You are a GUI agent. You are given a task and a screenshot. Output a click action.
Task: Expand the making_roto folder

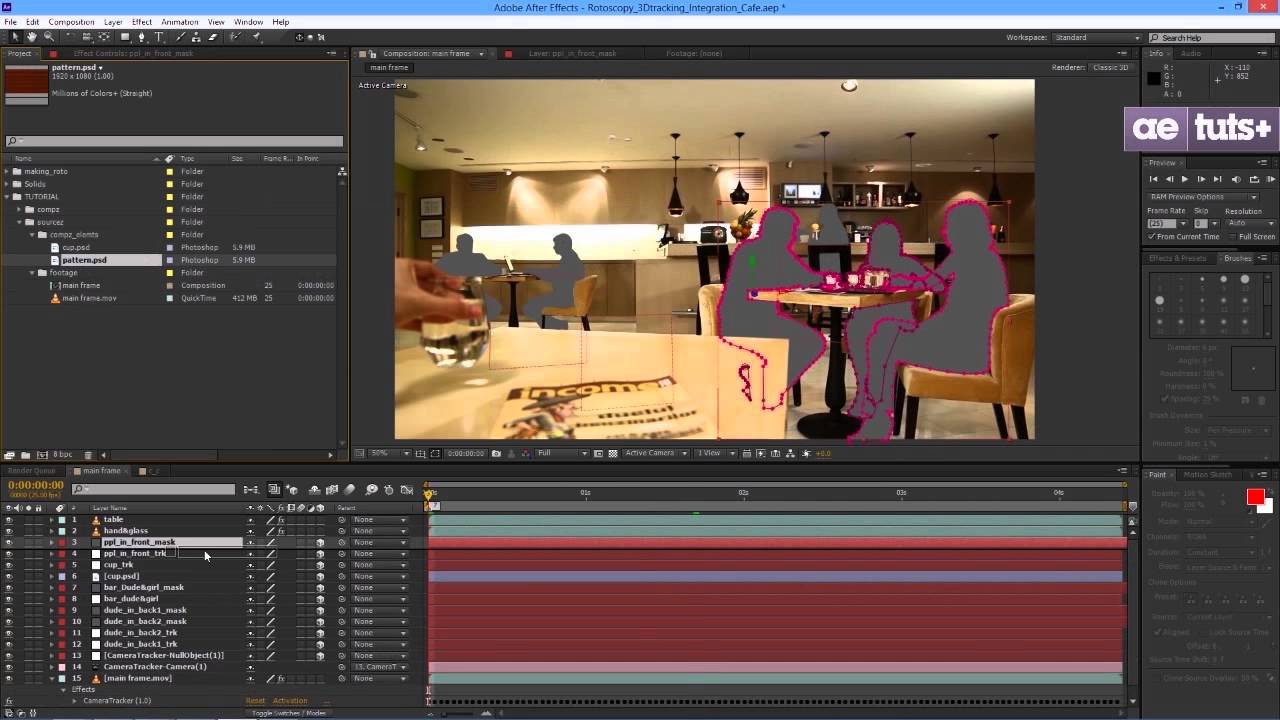click(7, 171)
